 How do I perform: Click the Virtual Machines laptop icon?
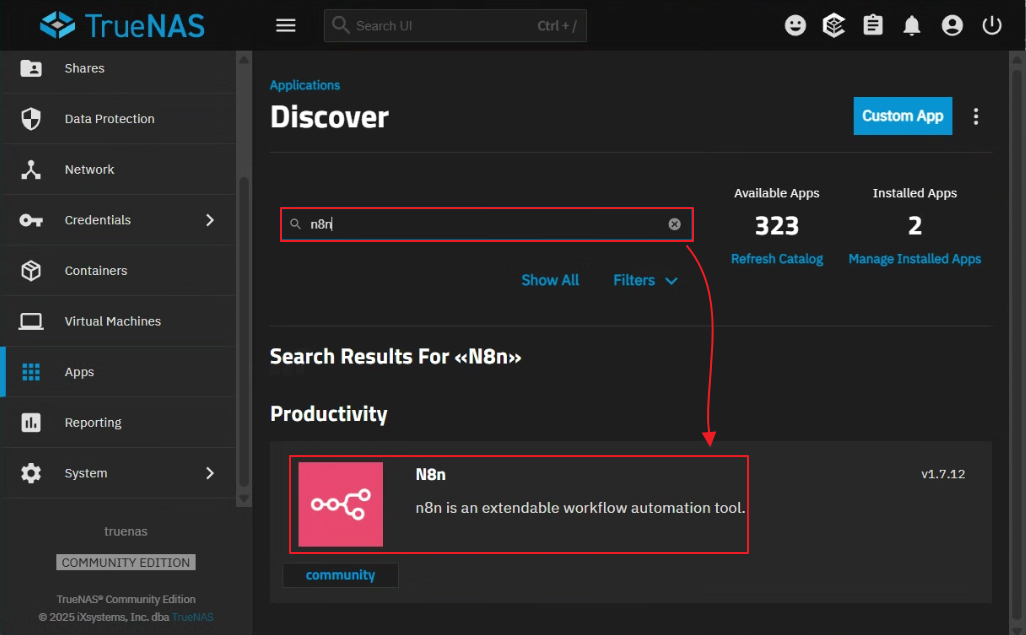(31, 321)
